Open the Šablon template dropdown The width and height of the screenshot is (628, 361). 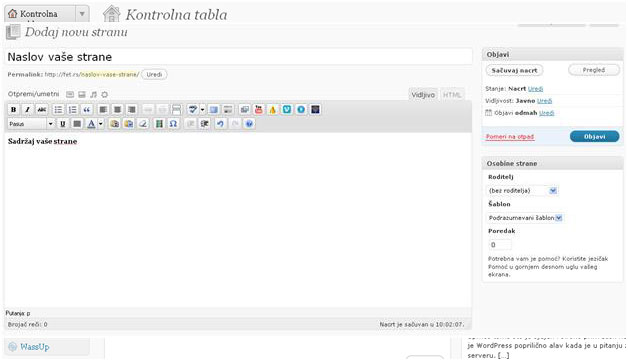[525, 218]
